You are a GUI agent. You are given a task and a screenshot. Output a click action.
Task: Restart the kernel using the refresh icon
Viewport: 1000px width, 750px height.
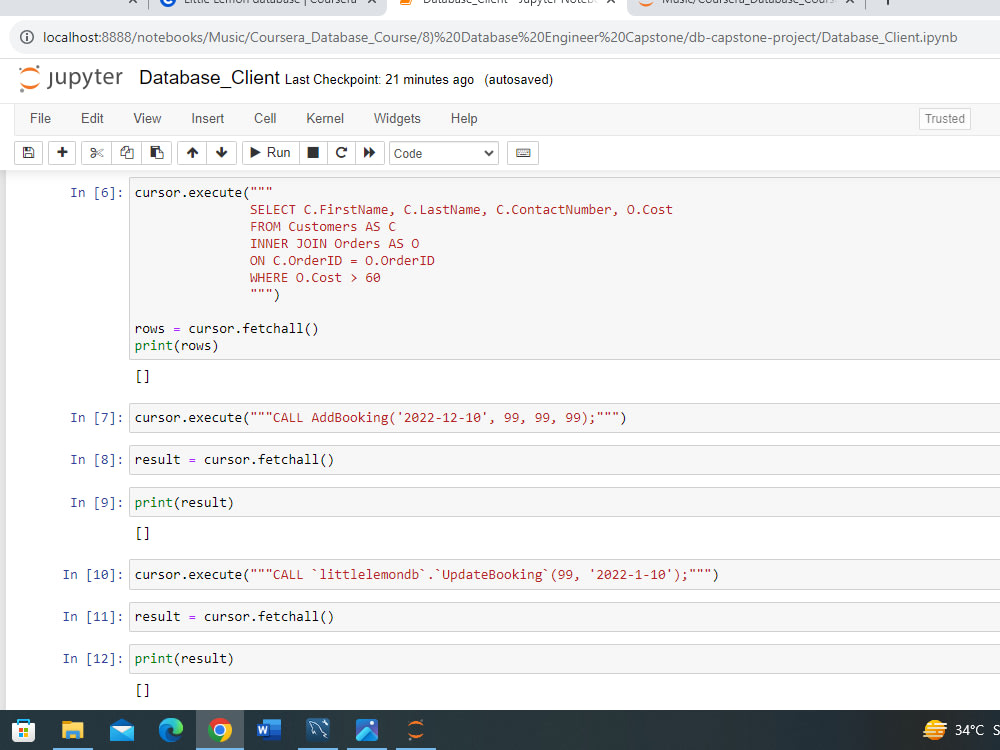click(340, 152)
